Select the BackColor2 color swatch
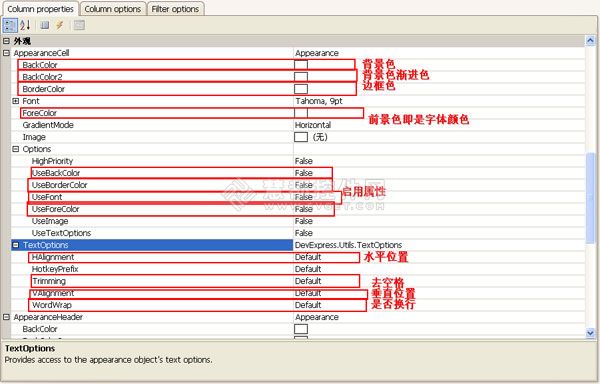 coord(301,77)
